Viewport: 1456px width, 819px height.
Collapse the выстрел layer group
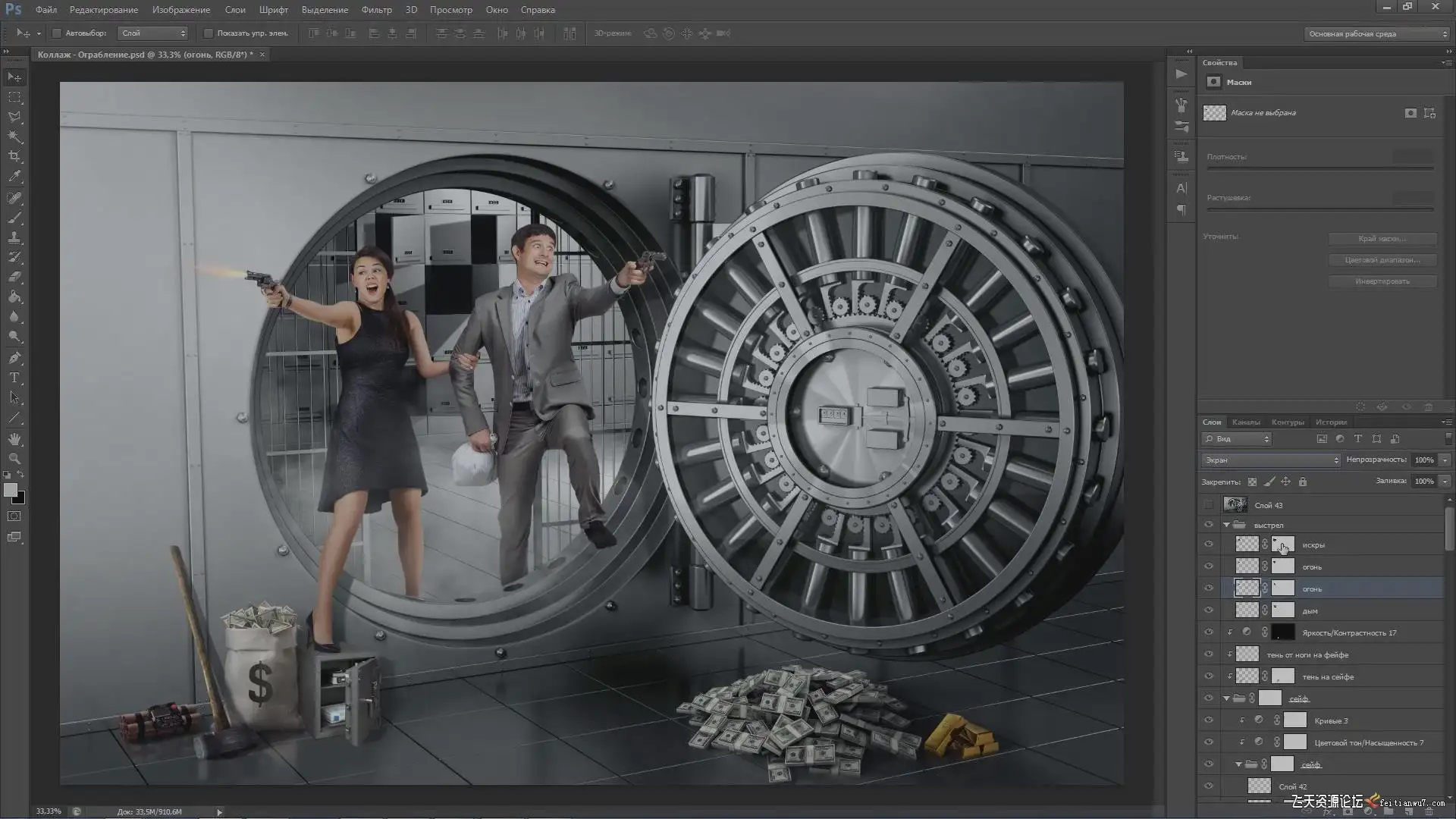point(1226,525)
